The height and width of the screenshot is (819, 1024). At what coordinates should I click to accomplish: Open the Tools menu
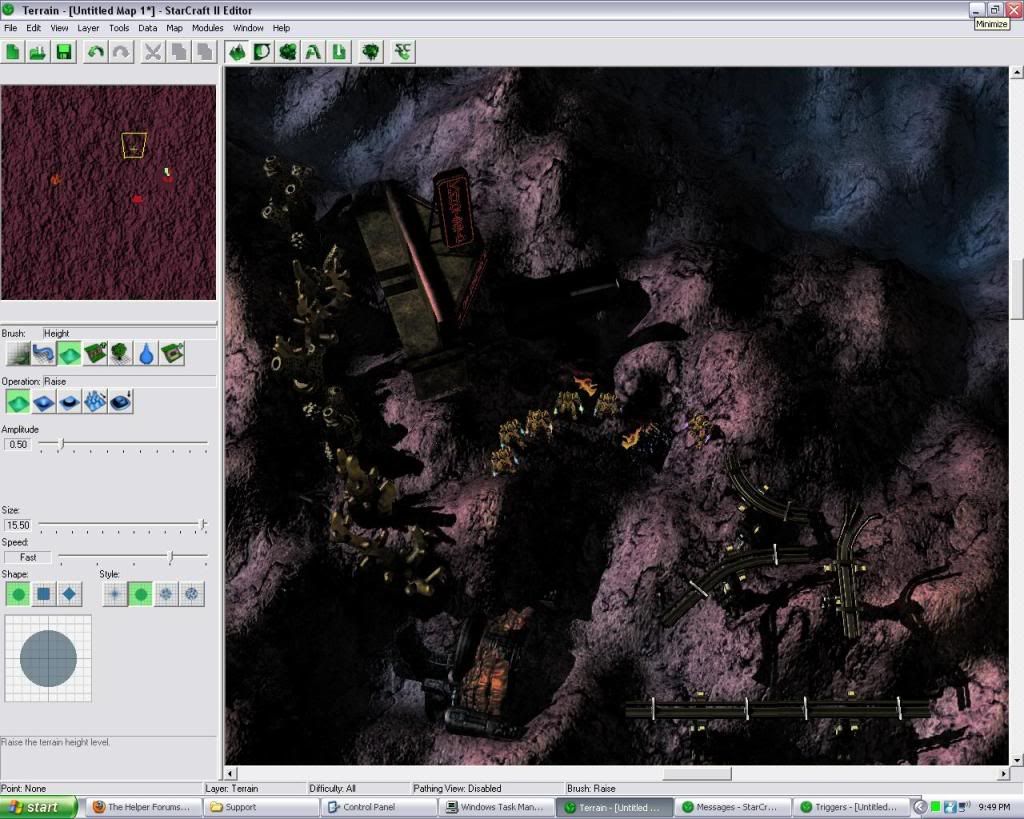click(119, 28)
